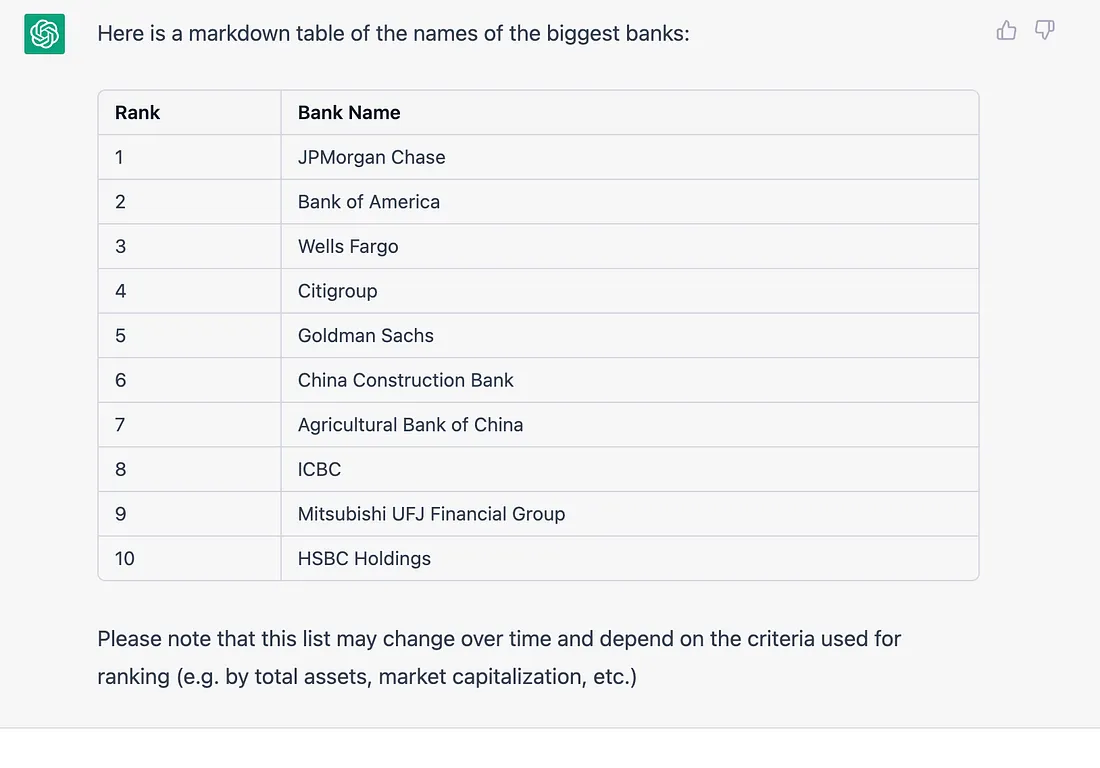Click the rank number 10 cell
This screenshot has height=768, width=1100.
189,558
